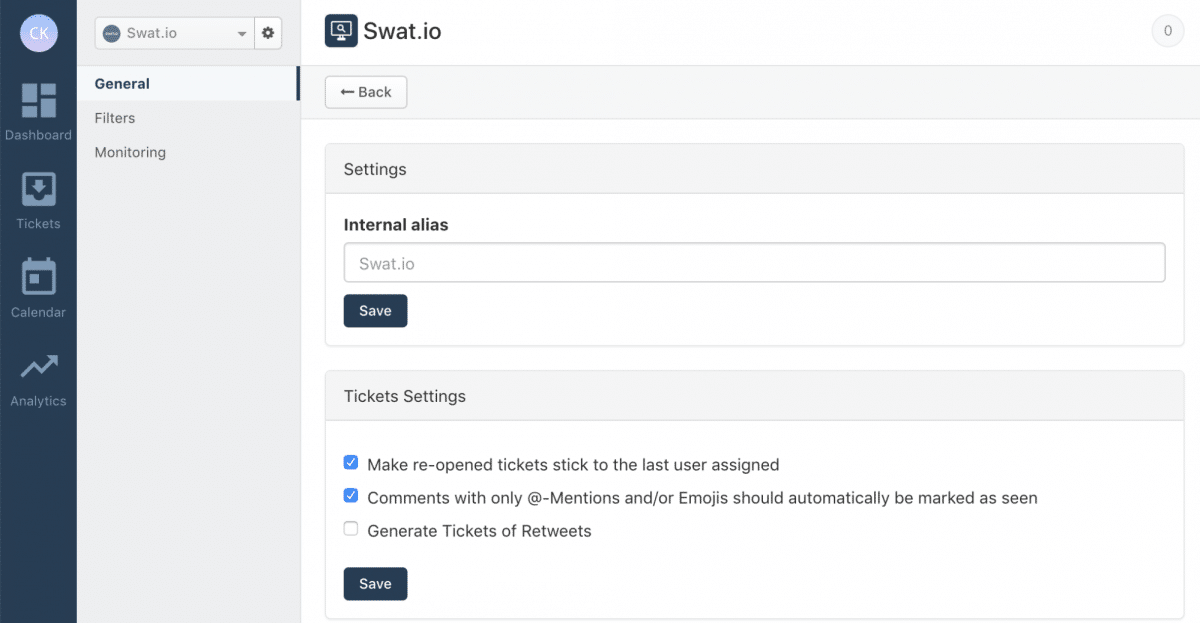Click the Swat.io monitor logo icon in header
This screenshot has height=623, width=1200.
click(x=341, y=31)
